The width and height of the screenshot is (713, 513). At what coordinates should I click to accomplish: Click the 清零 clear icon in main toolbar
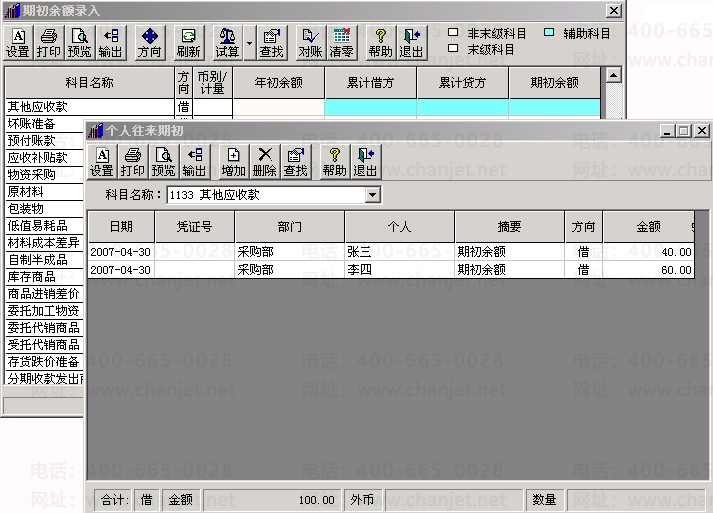[341, 43]
